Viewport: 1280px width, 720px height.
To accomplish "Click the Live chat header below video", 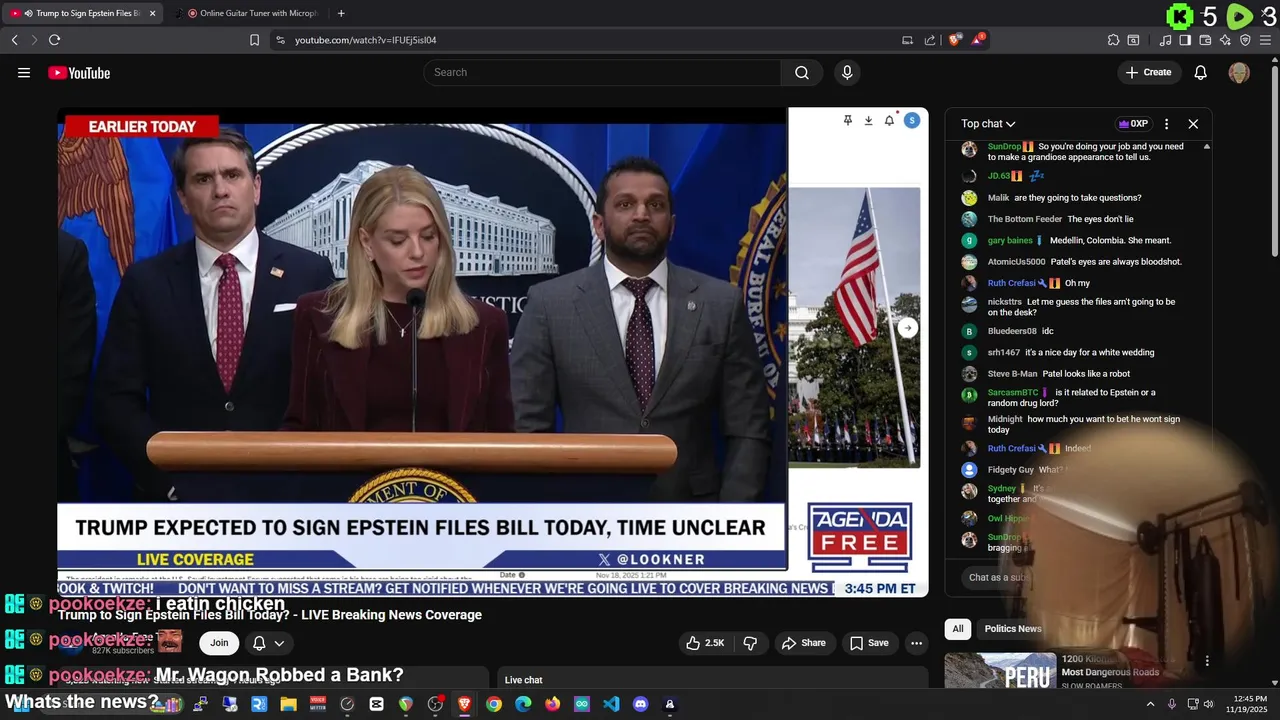I will 524,680.
